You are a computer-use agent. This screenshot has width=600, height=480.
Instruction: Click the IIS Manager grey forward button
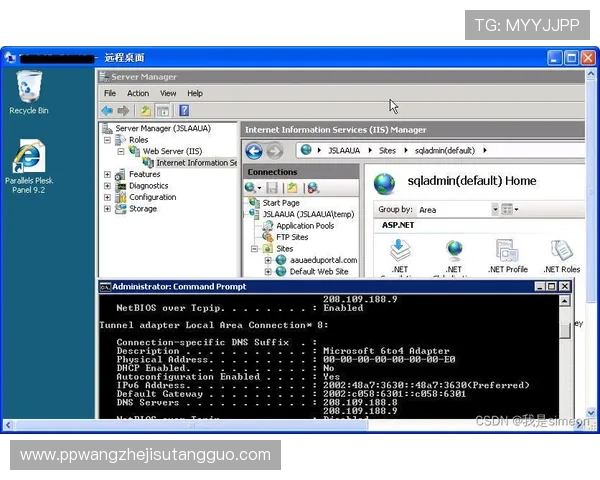point(274,151)
